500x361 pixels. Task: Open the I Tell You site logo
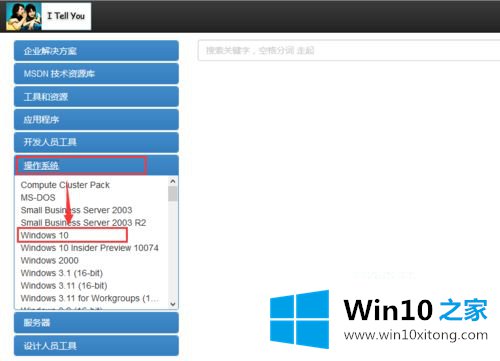pos(49,16)
